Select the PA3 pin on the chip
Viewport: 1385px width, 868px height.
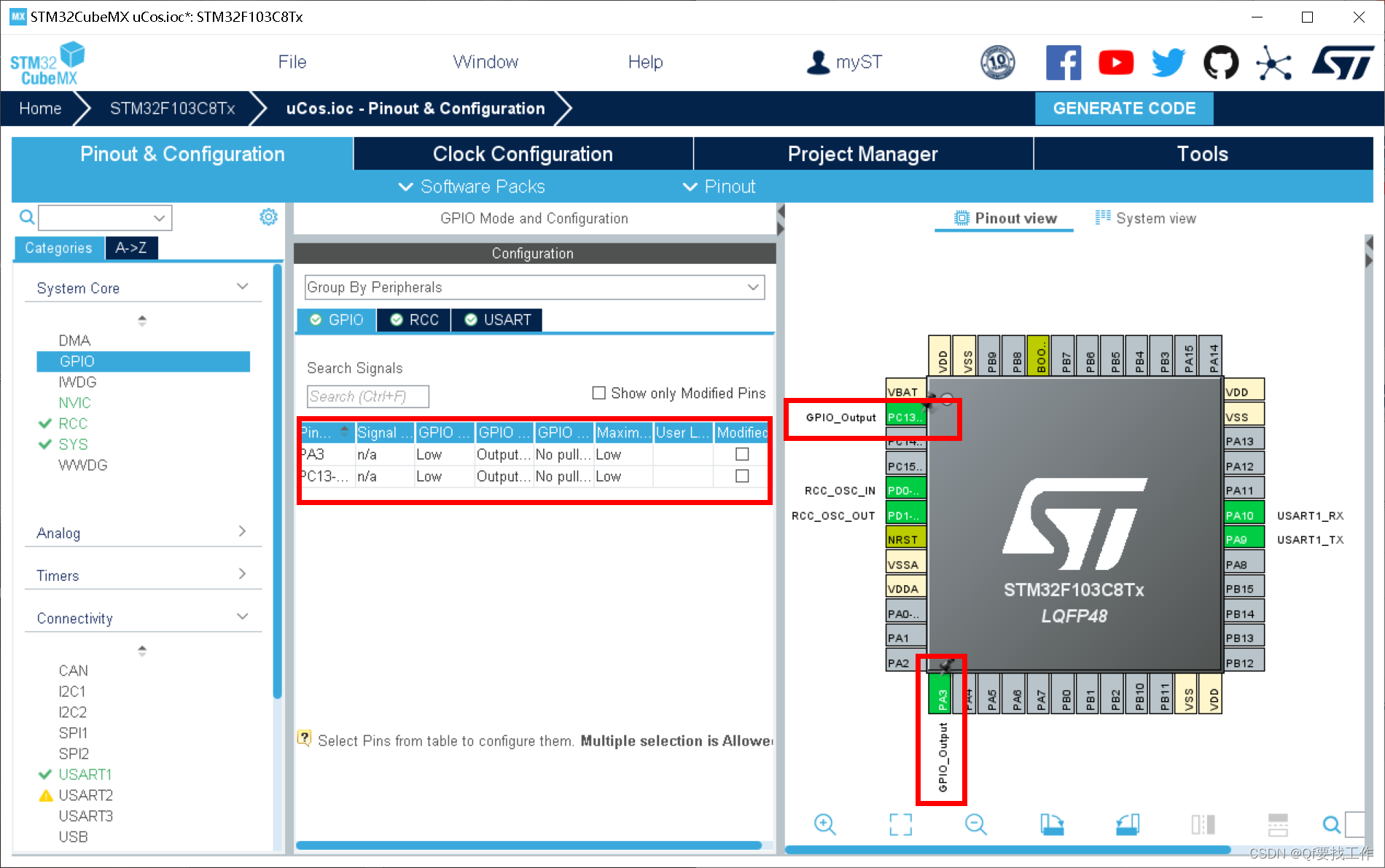pyautogui.click(x=941, y=694)
